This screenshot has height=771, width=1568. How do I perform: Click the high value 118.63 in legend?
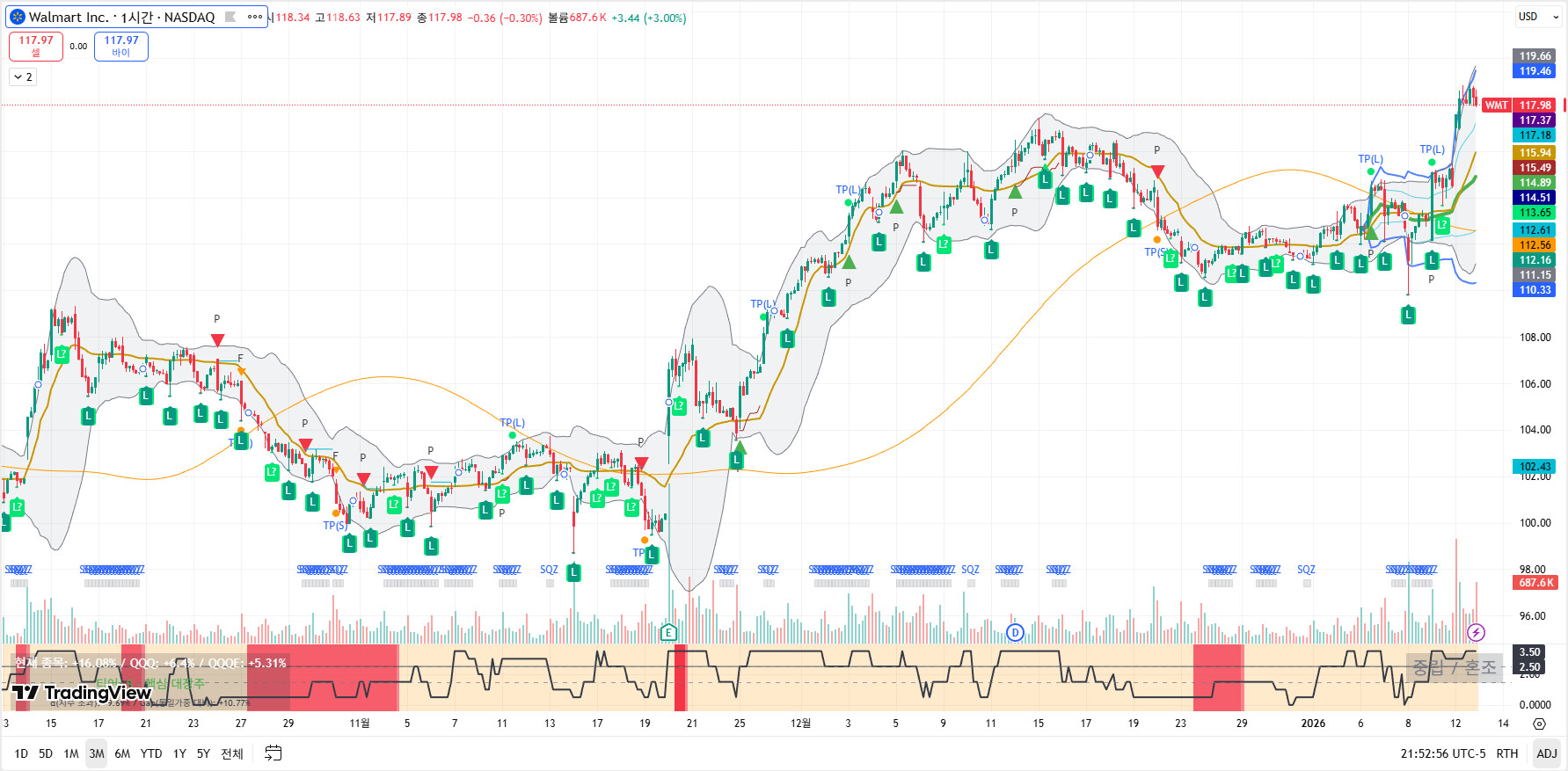(343, 18)
